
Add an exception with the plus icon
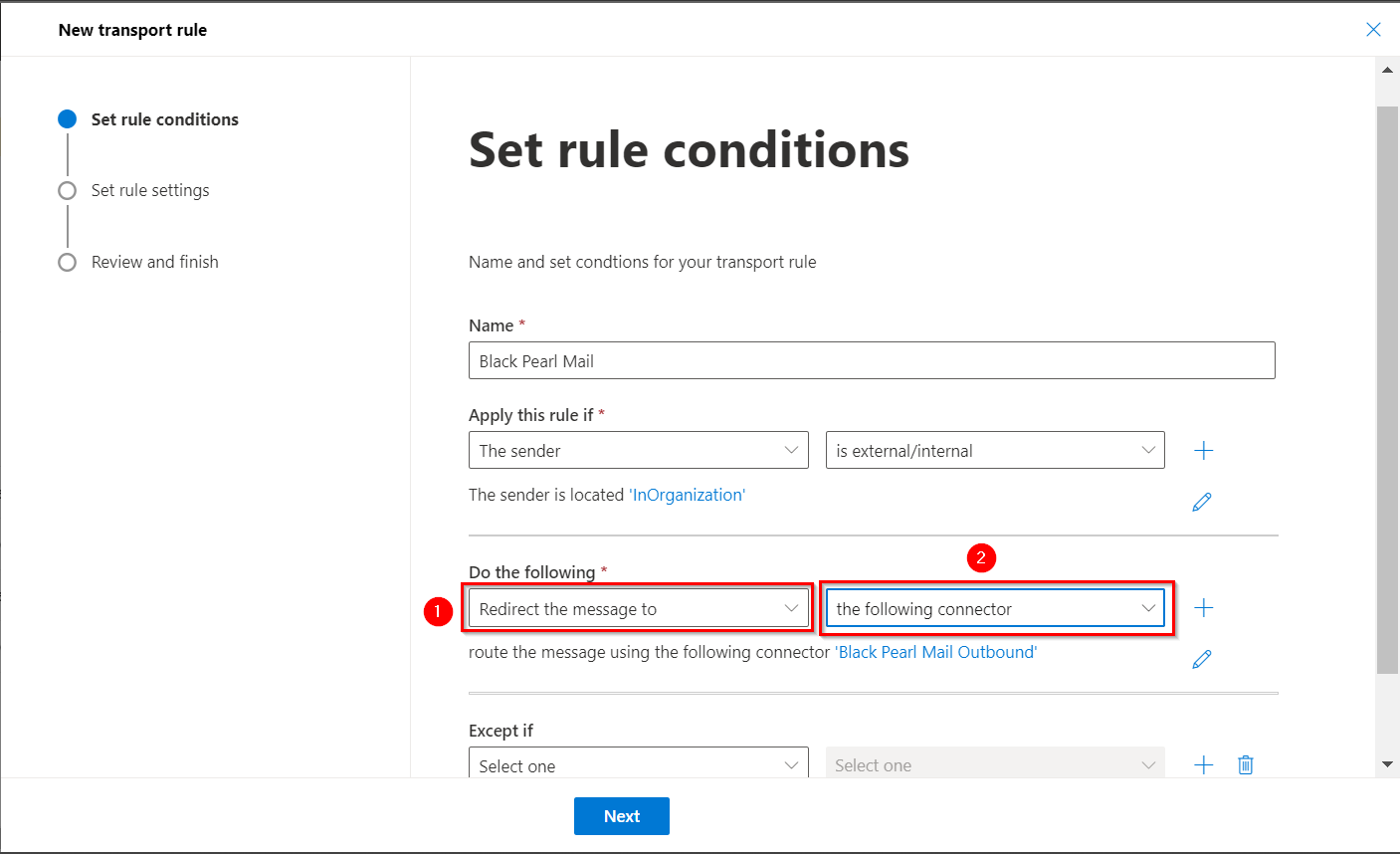[1203, 764]
